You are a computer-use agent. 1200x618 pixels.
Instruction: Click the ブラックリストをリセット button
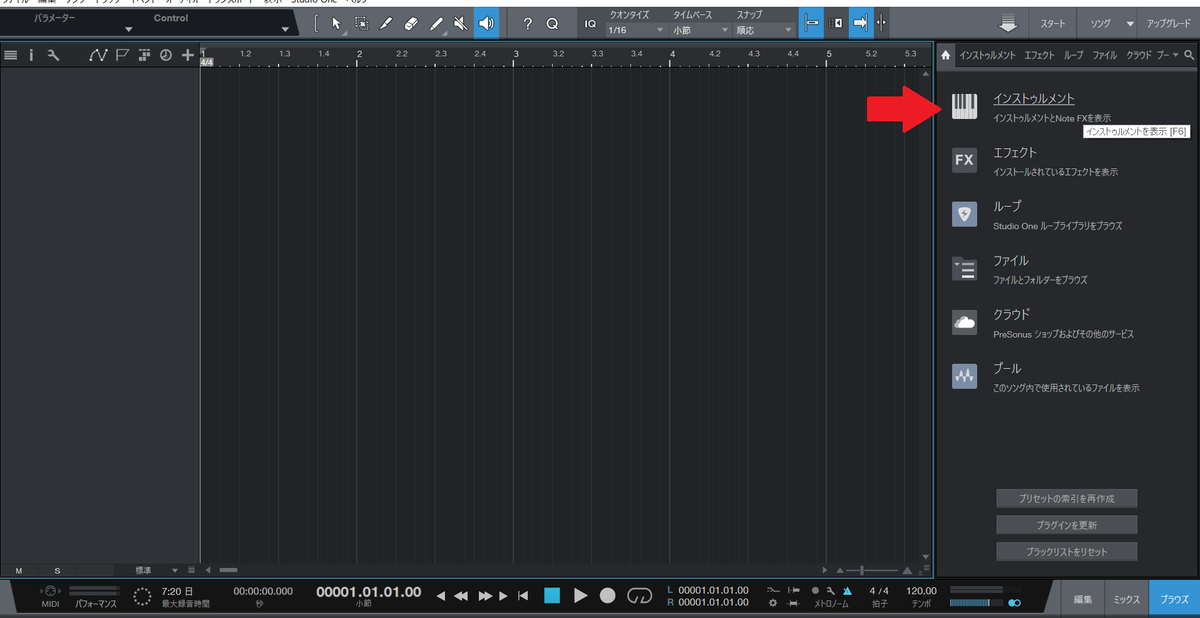tap(1067, 551)
